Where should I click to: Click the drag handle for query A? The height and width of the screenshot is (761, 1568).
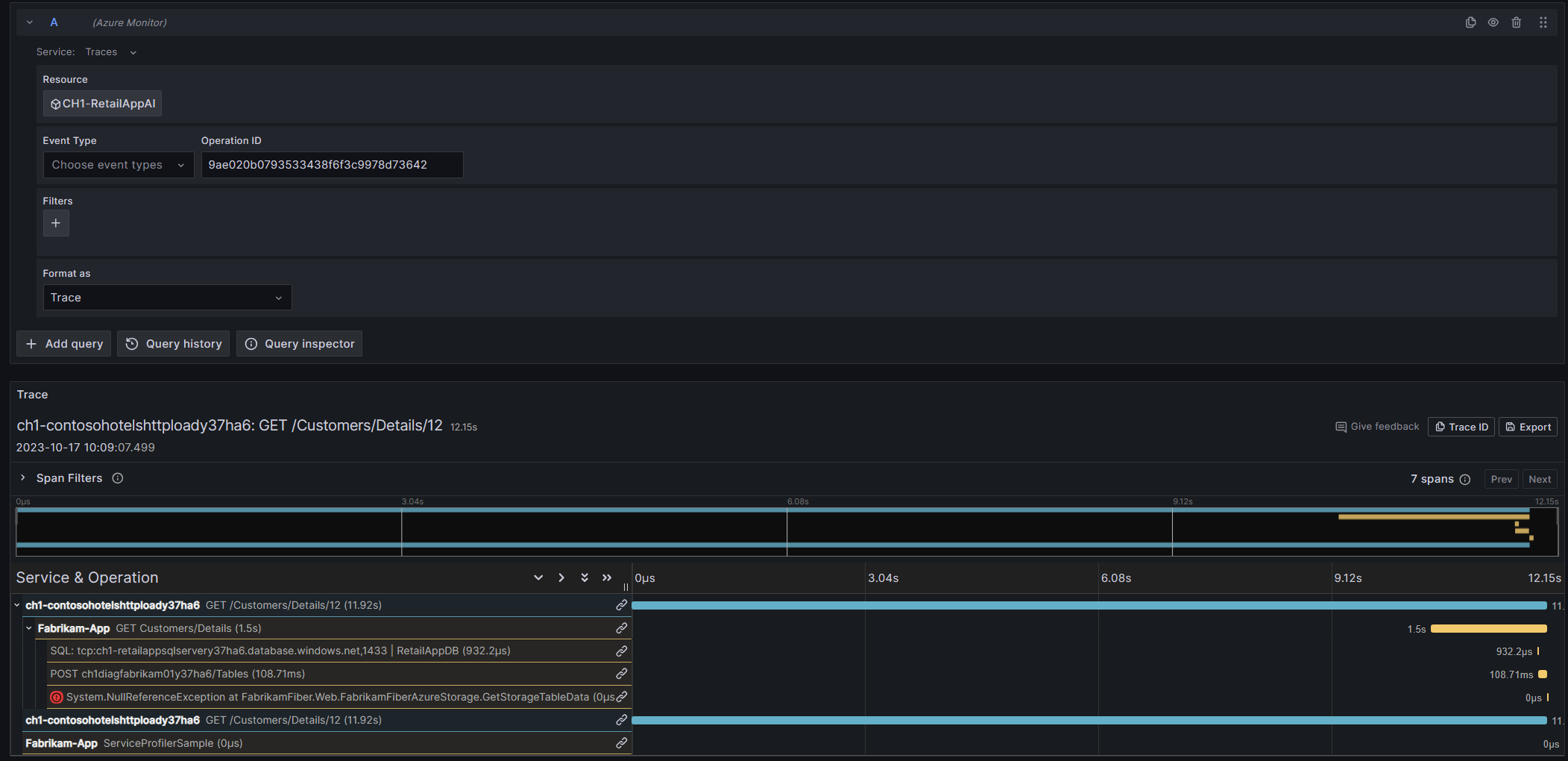tap(1543, 22)
